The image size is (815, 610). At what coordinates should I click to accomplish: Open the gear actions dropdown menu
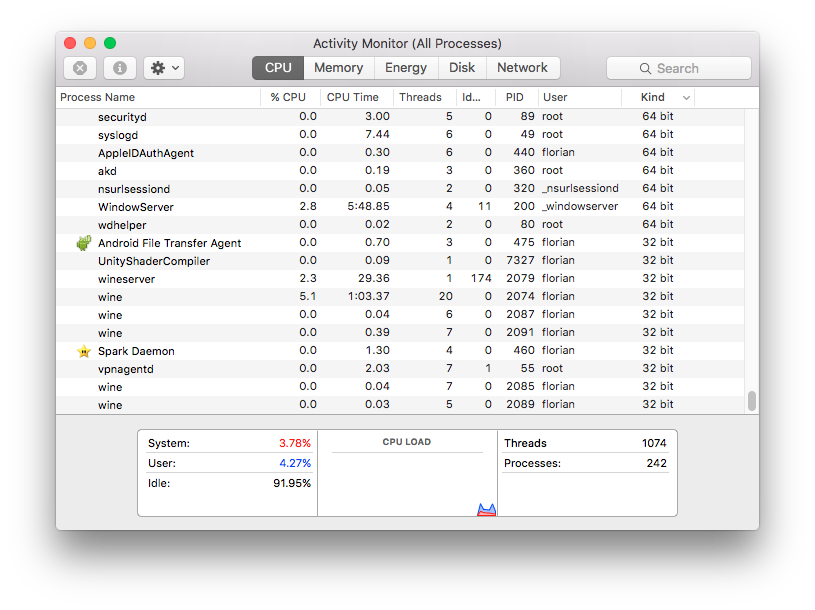(164, 68)
